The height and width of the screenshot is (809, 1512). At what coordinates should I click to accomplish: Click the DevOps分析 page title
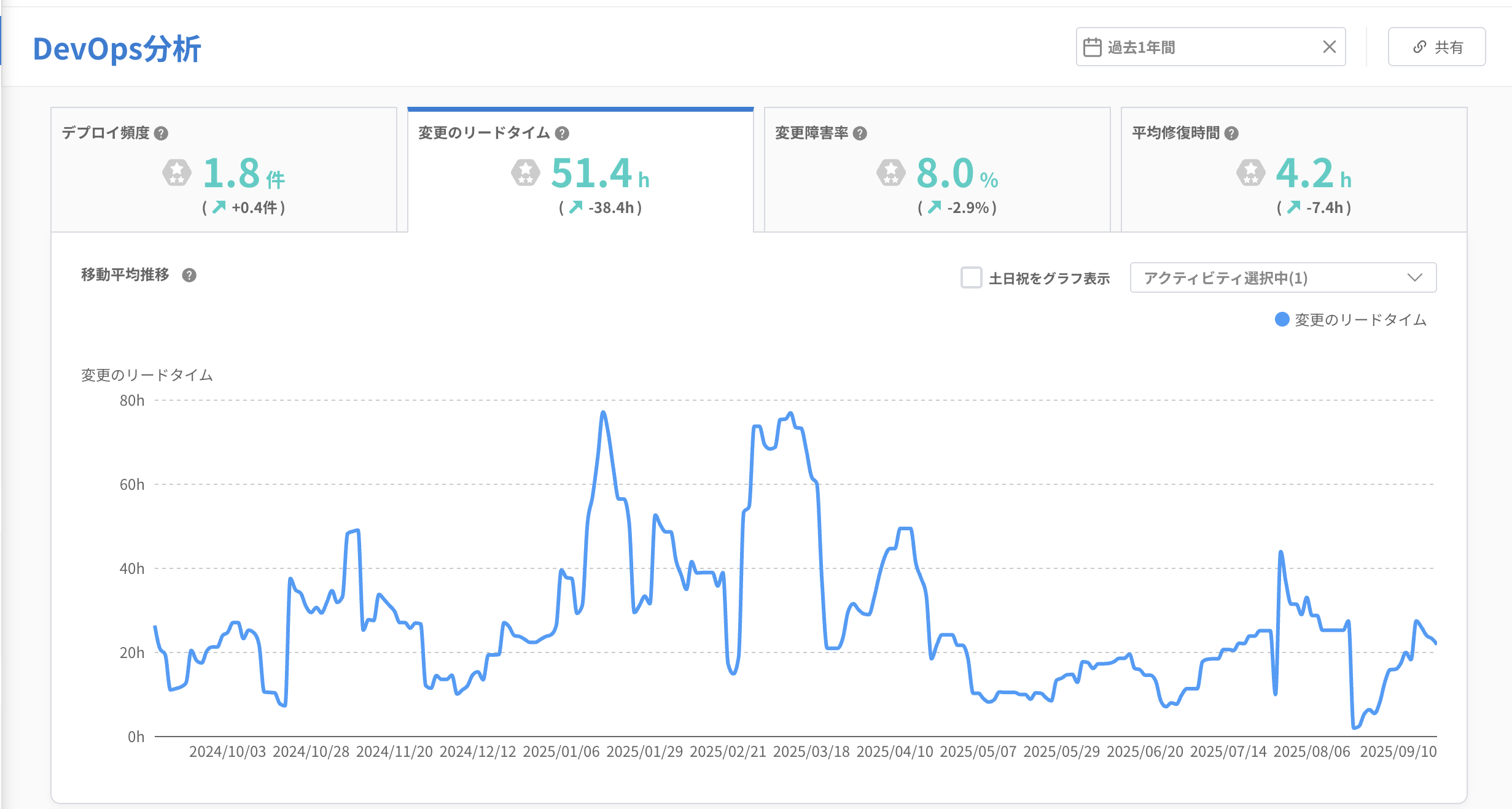117,48
